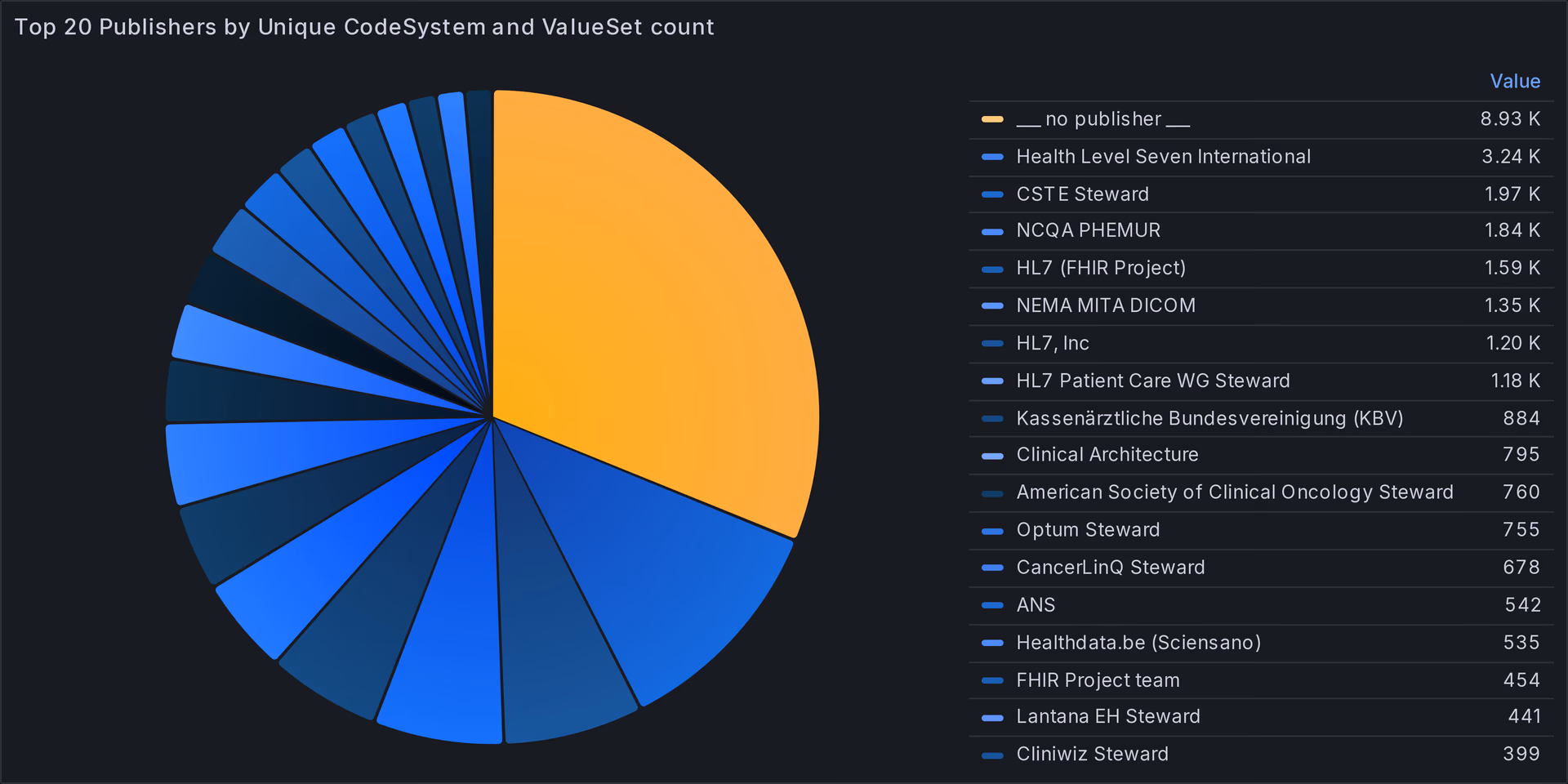
Task: Toggle the CSTE Steward series label in legend
Action: click(x=1082, y=194)
